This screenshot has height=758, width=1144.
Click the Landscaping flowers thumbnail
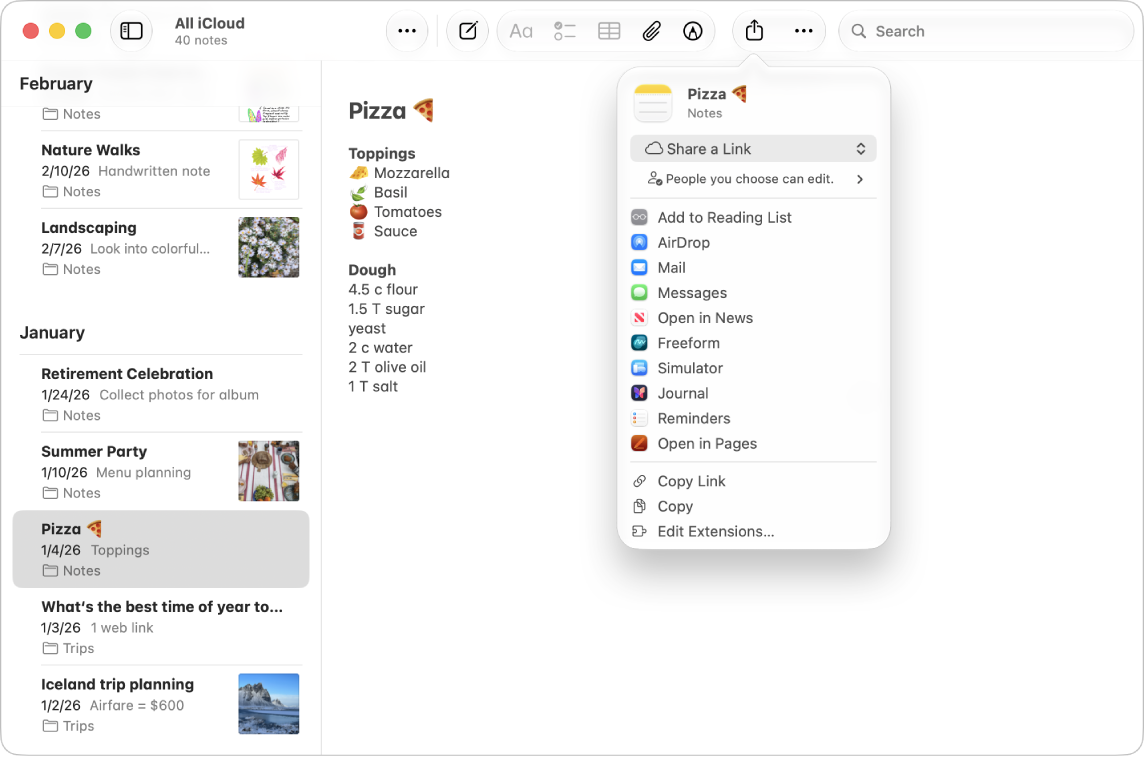268,247
